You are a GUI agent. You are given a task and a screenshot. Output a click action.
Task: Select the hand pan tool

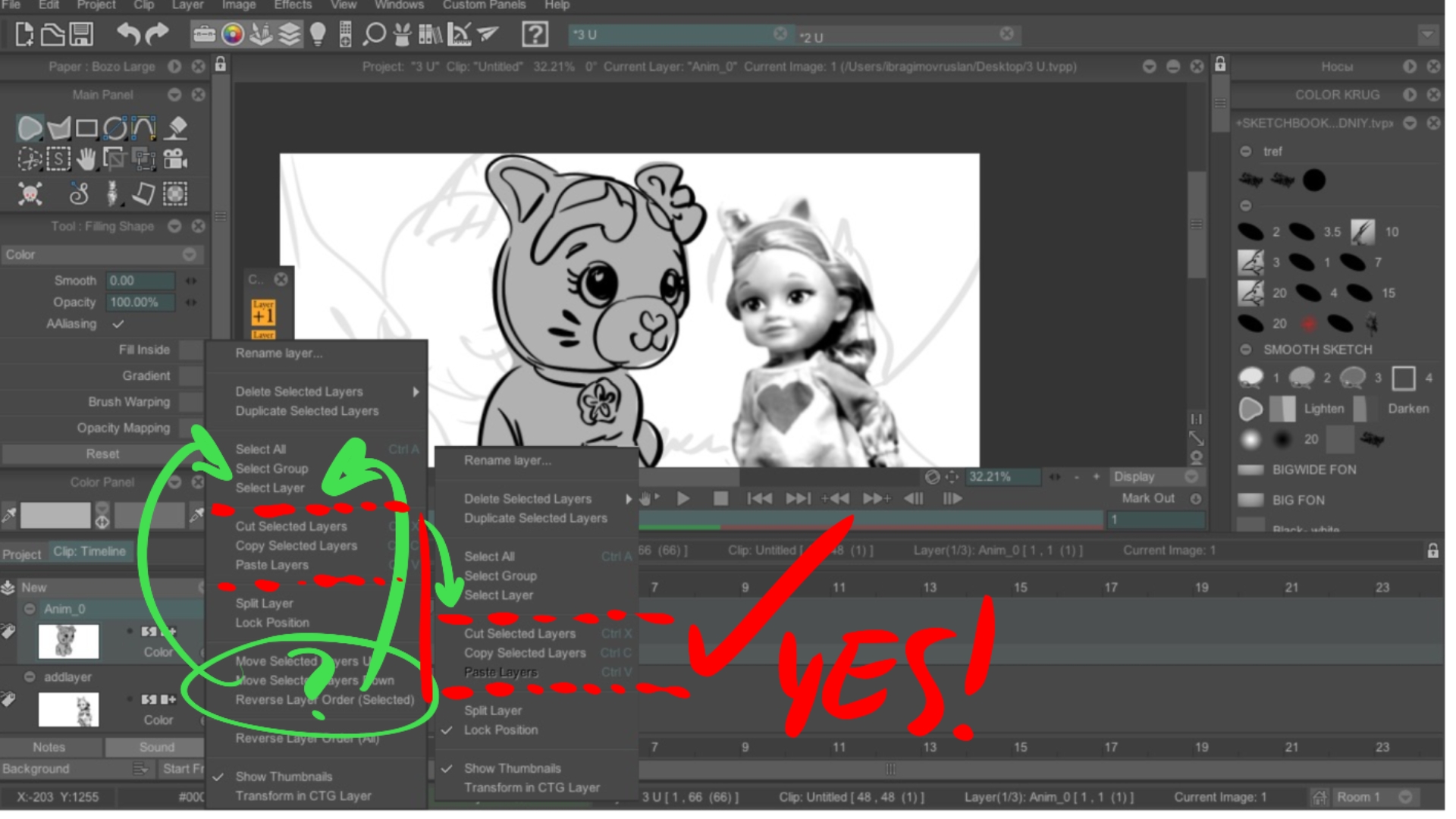coord(86,159)
